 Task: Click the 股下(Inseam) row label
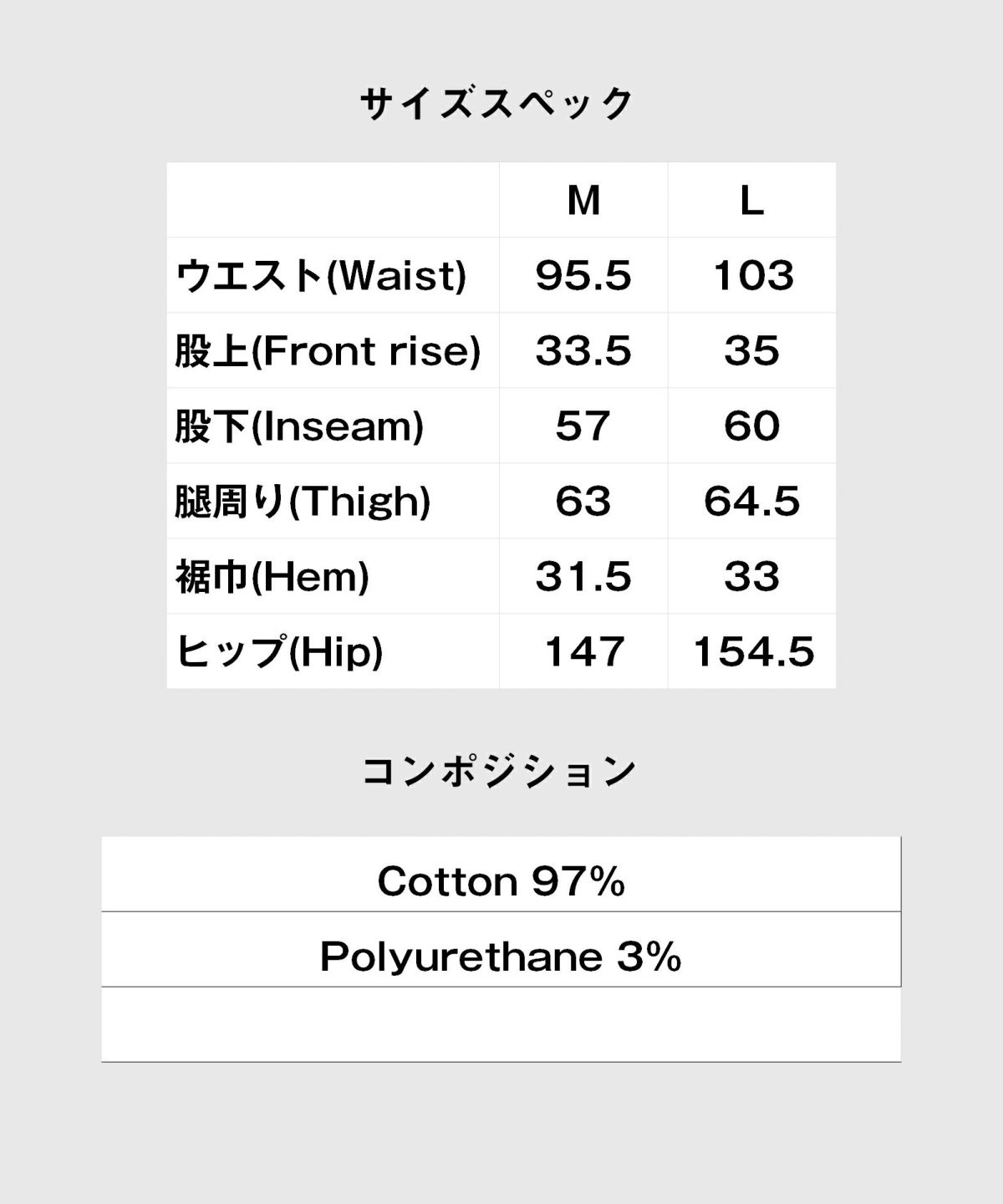click(x=299, y=426)
